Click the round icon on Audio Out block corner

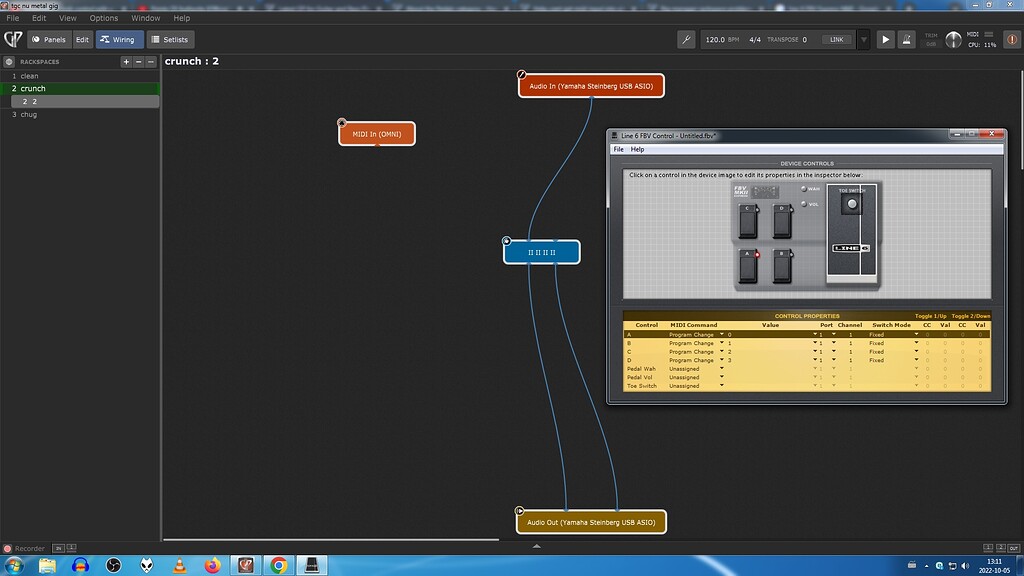coord(519,511)
